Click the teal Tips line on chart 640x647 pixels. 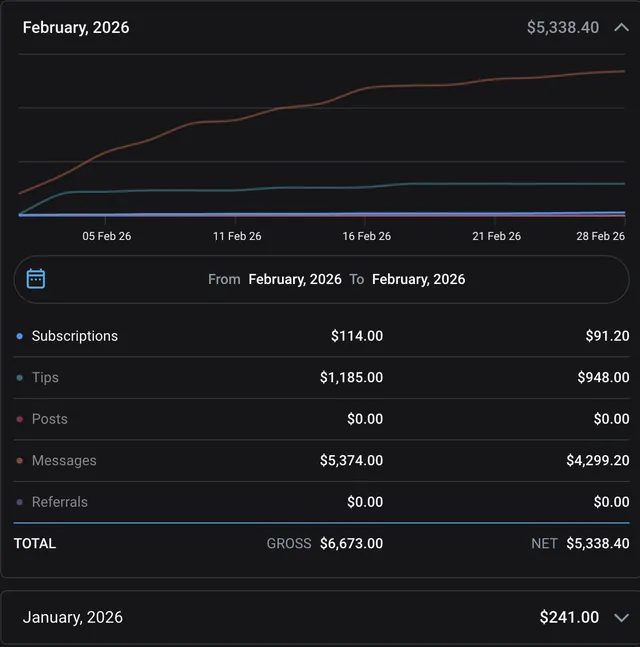click(322, 188)
